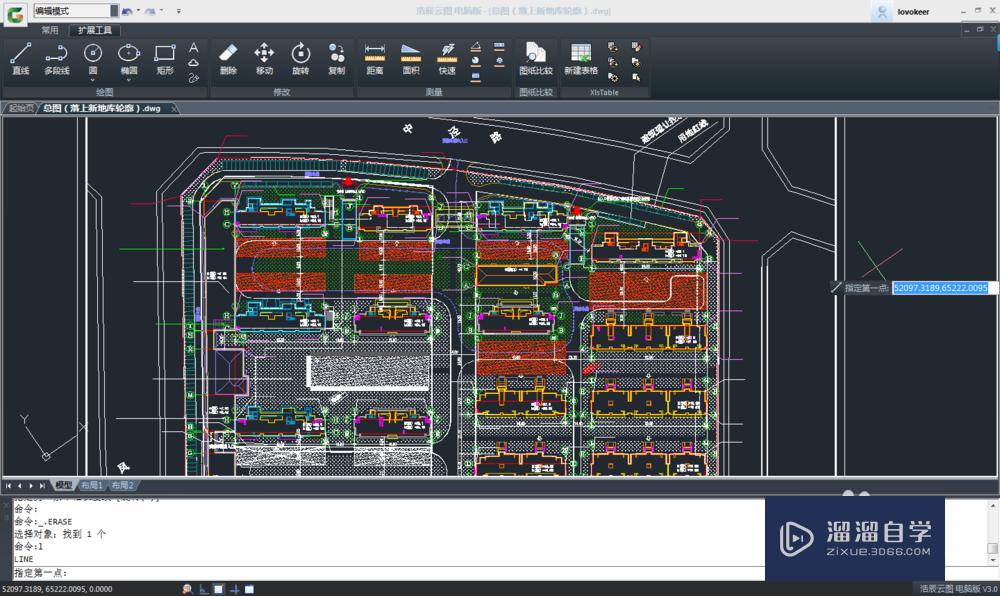Click the 图纸比较 drawing compare button
This screenshot has height=596, width=1000.
point(536,59)
